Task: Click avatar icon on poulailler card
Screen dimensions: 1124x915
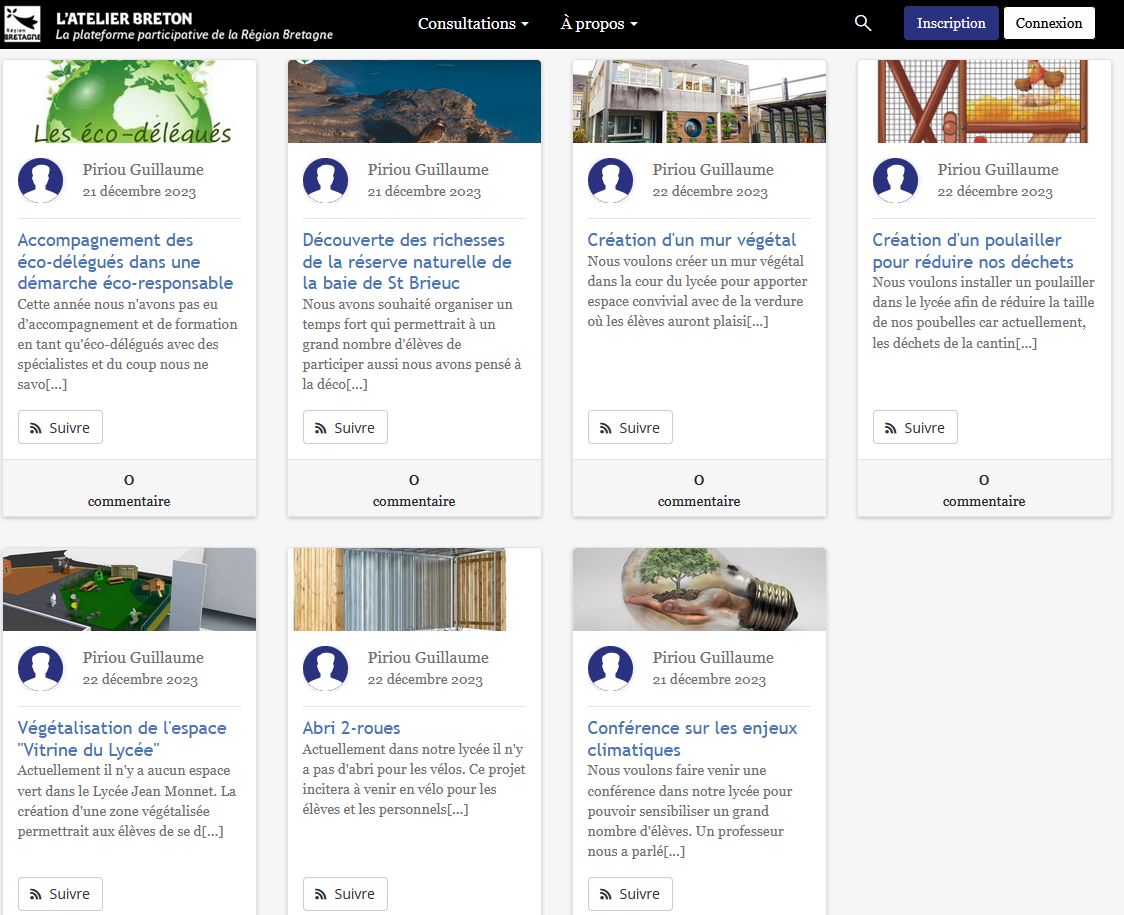Action: click(x=896, y=180)
